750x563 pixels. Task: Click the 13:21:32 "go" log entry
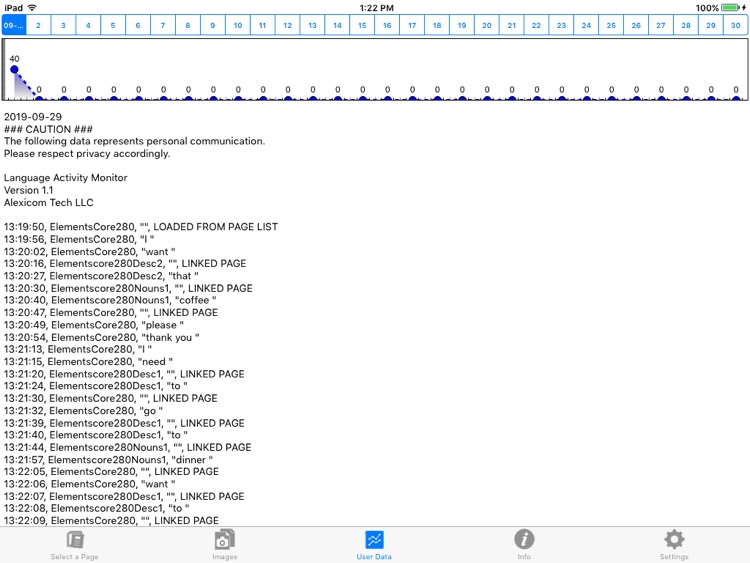point(84,411)
